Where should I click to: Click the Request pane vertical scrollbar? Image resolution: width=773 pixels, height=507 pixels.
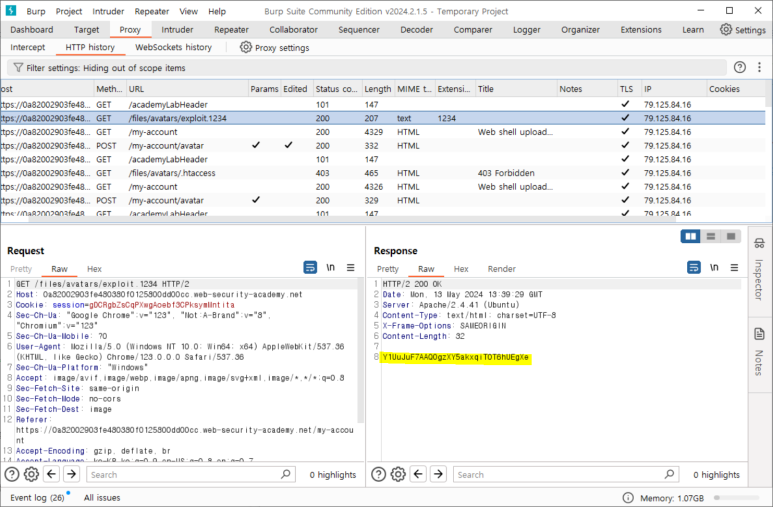360,350
